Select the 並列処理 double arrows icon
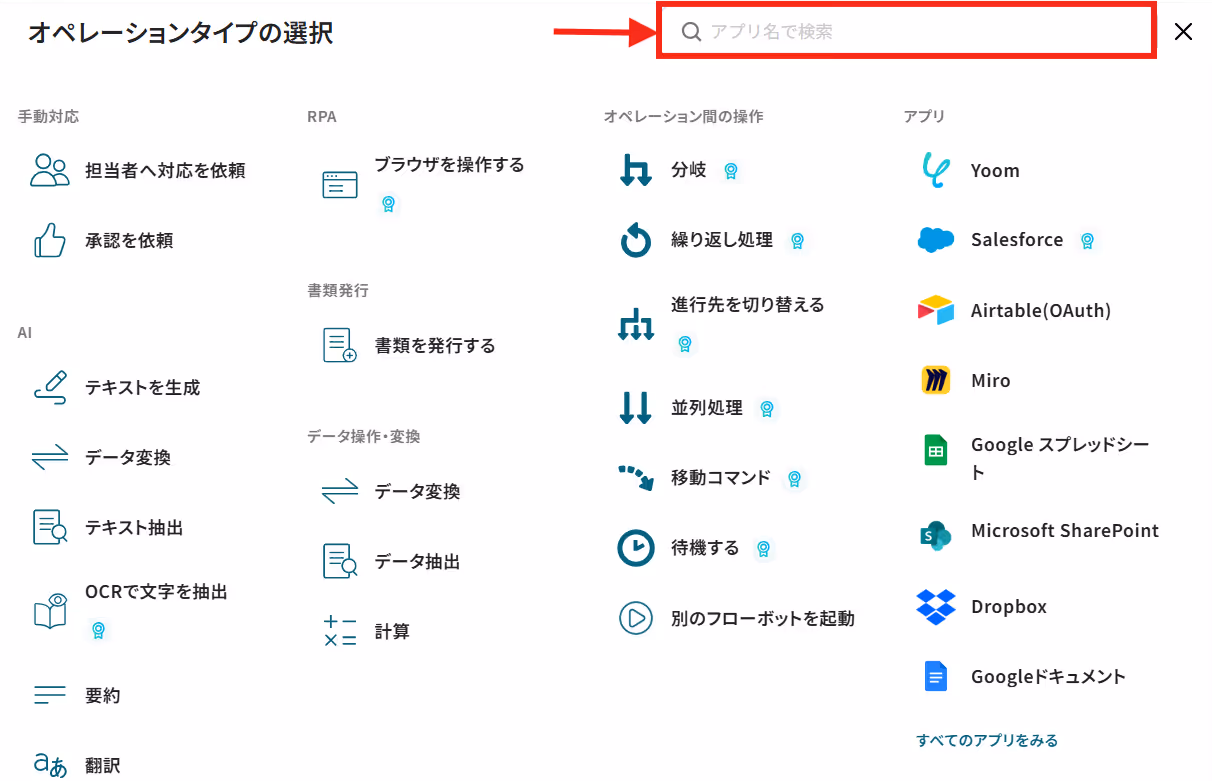Viewport: 1212px width, 781px height. coord(636,408)
